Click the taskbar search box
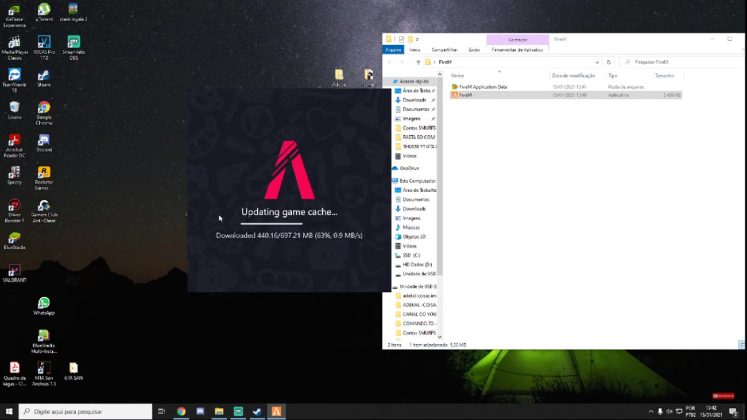 click(86, 411)
